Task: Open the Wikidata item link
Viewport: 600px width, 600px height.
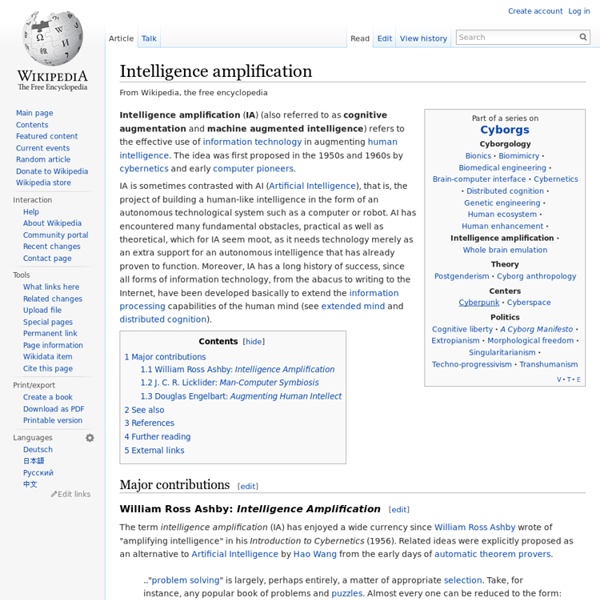Action: click(47, 356)
